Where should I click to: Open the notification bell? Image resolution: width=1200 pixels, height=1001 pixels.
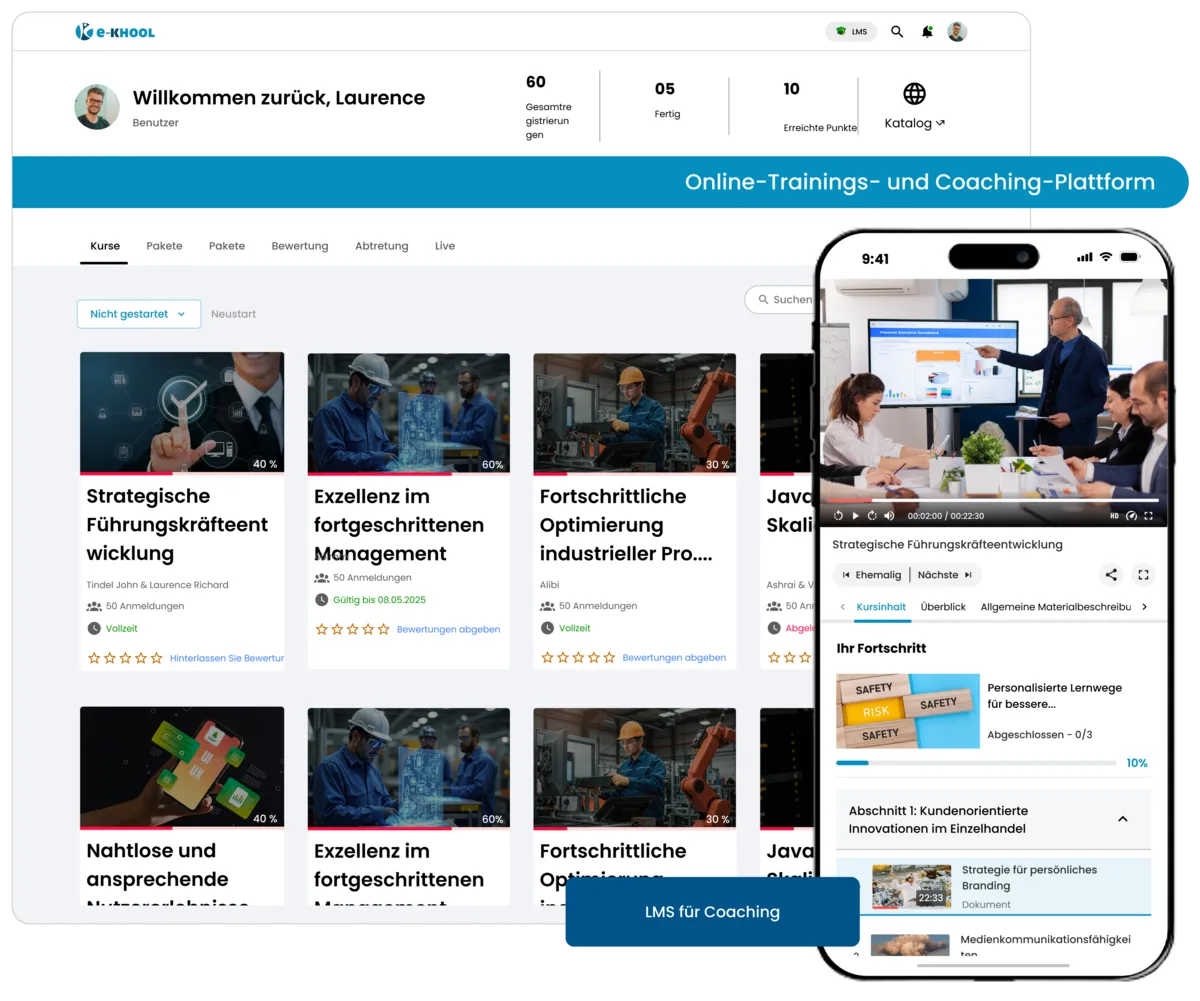[x=925, y=31]
